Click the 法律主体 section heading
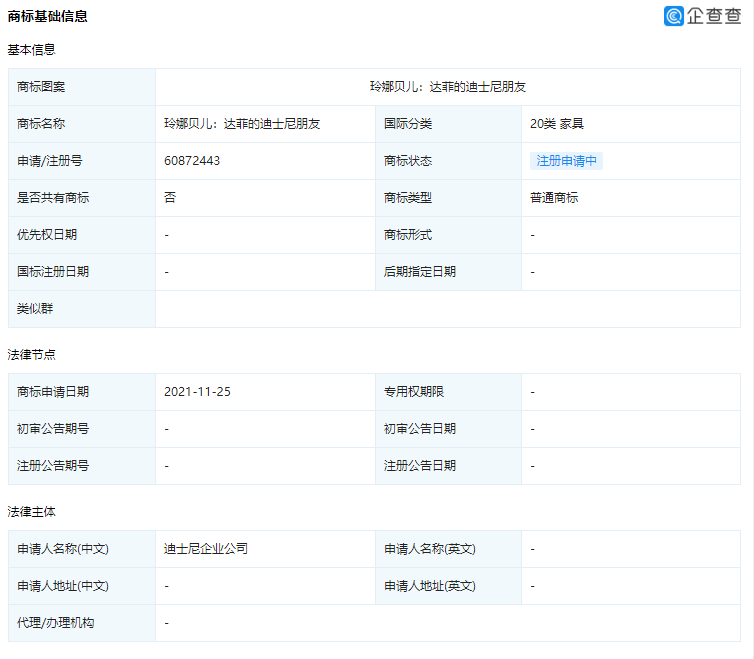The image size is (754, 659). tap(32, 512)
